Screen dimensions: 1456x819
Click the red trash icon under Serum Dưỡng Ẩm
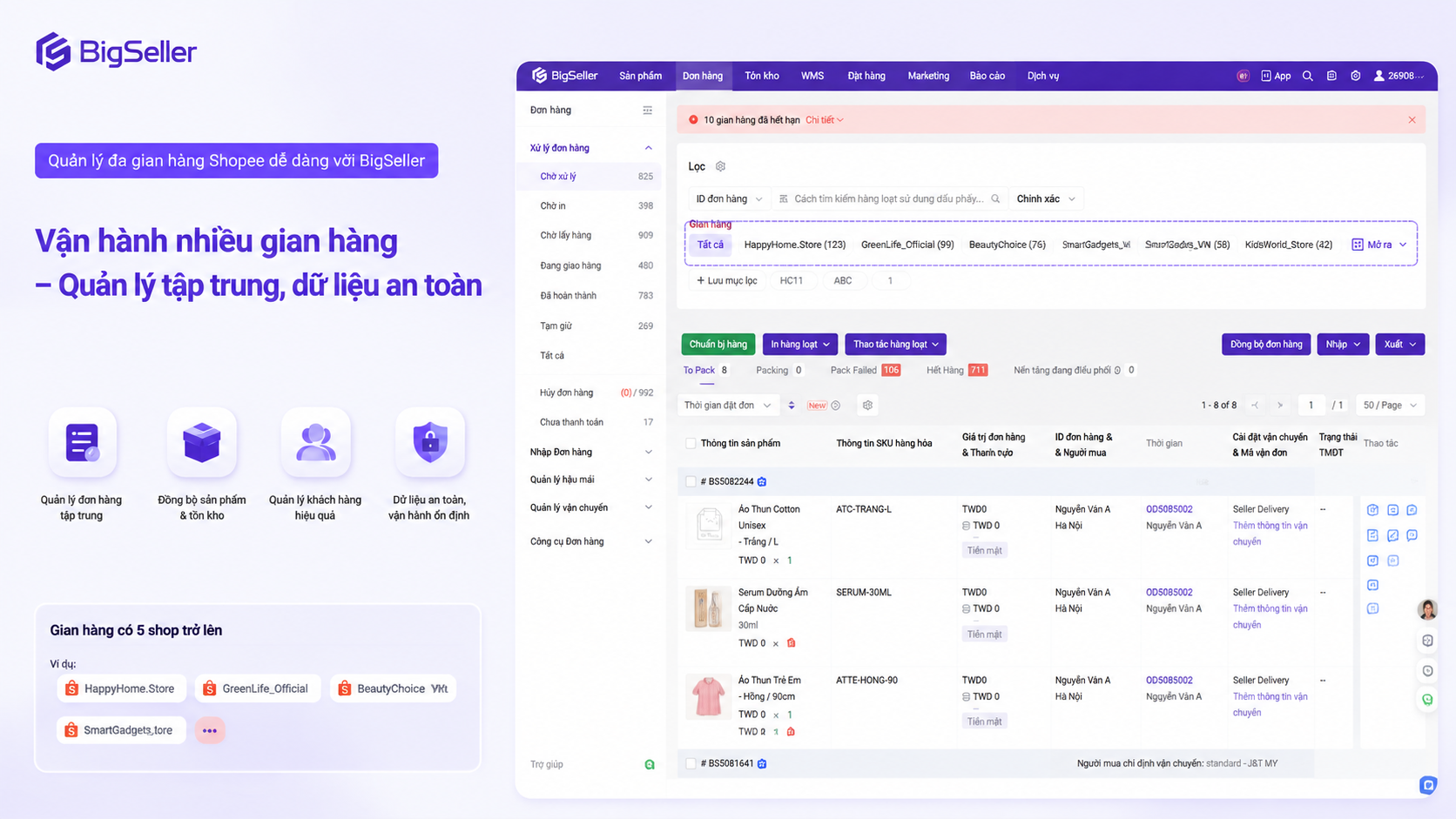click(x=791, y=642)
